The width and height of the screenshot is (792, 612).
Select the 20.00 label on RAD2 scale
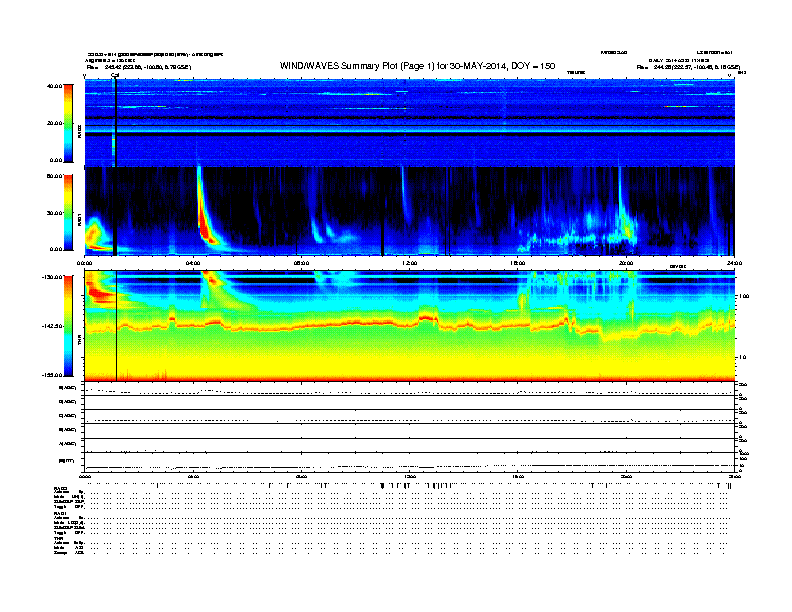click(x=54, y=123)
